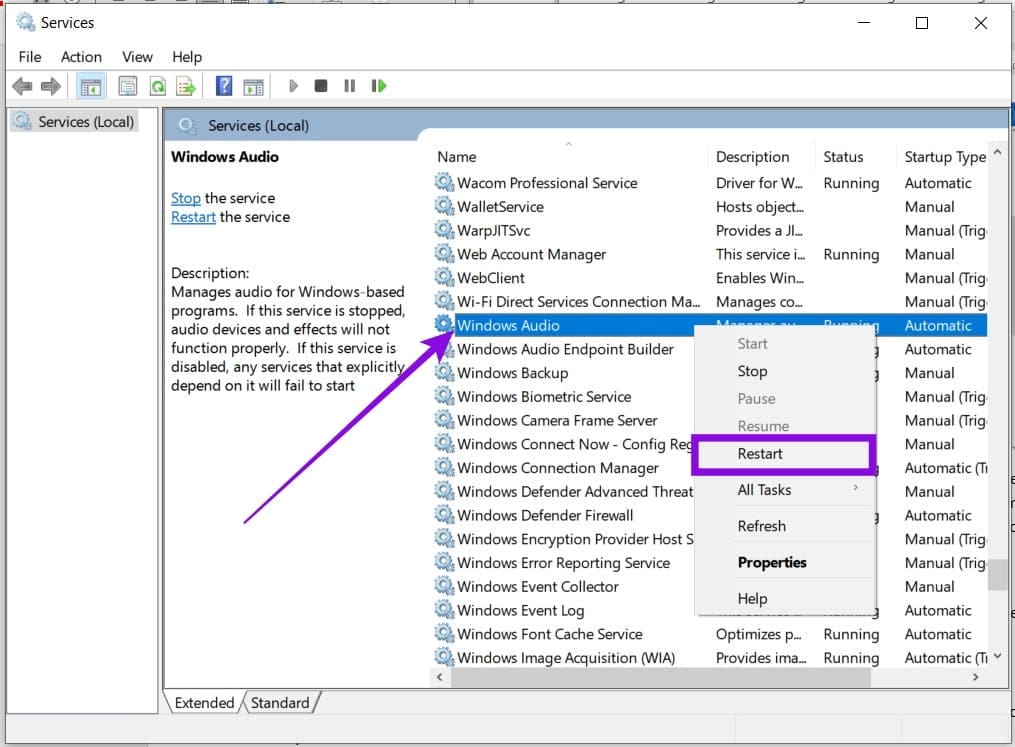Click gear icon beside WarpJITSvc
Image resolution: width=1015 pixels, height=747 pixels.
click(x=444, y=230)
